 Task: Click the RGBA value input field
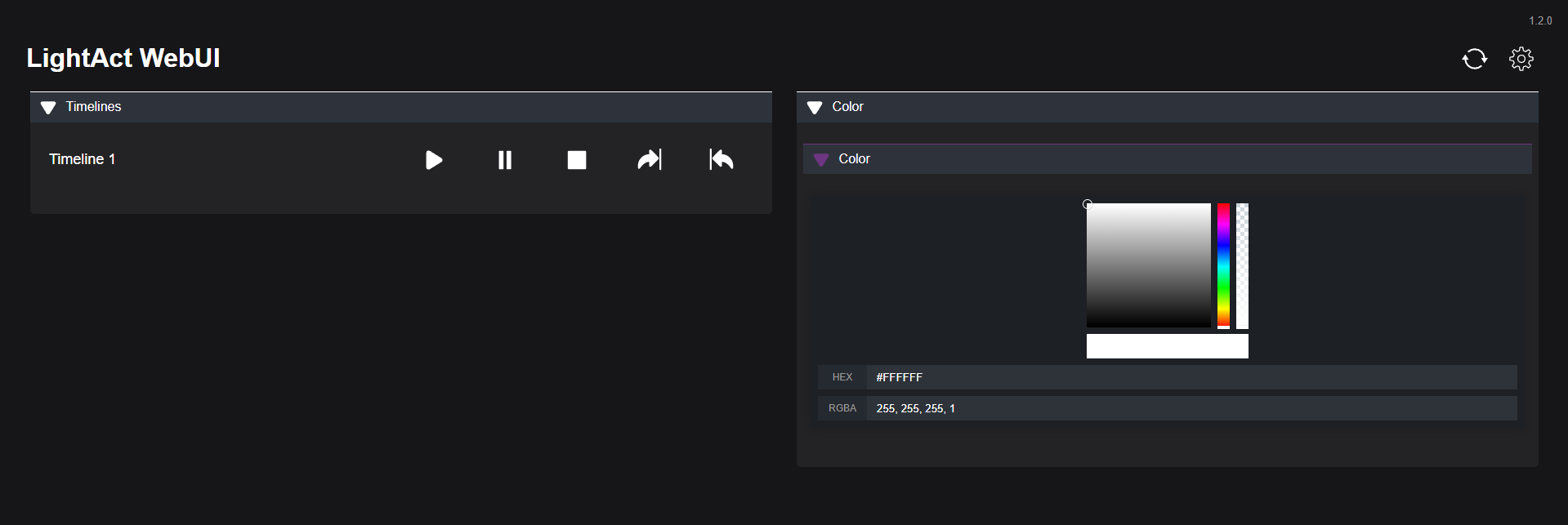point(1191,408)
